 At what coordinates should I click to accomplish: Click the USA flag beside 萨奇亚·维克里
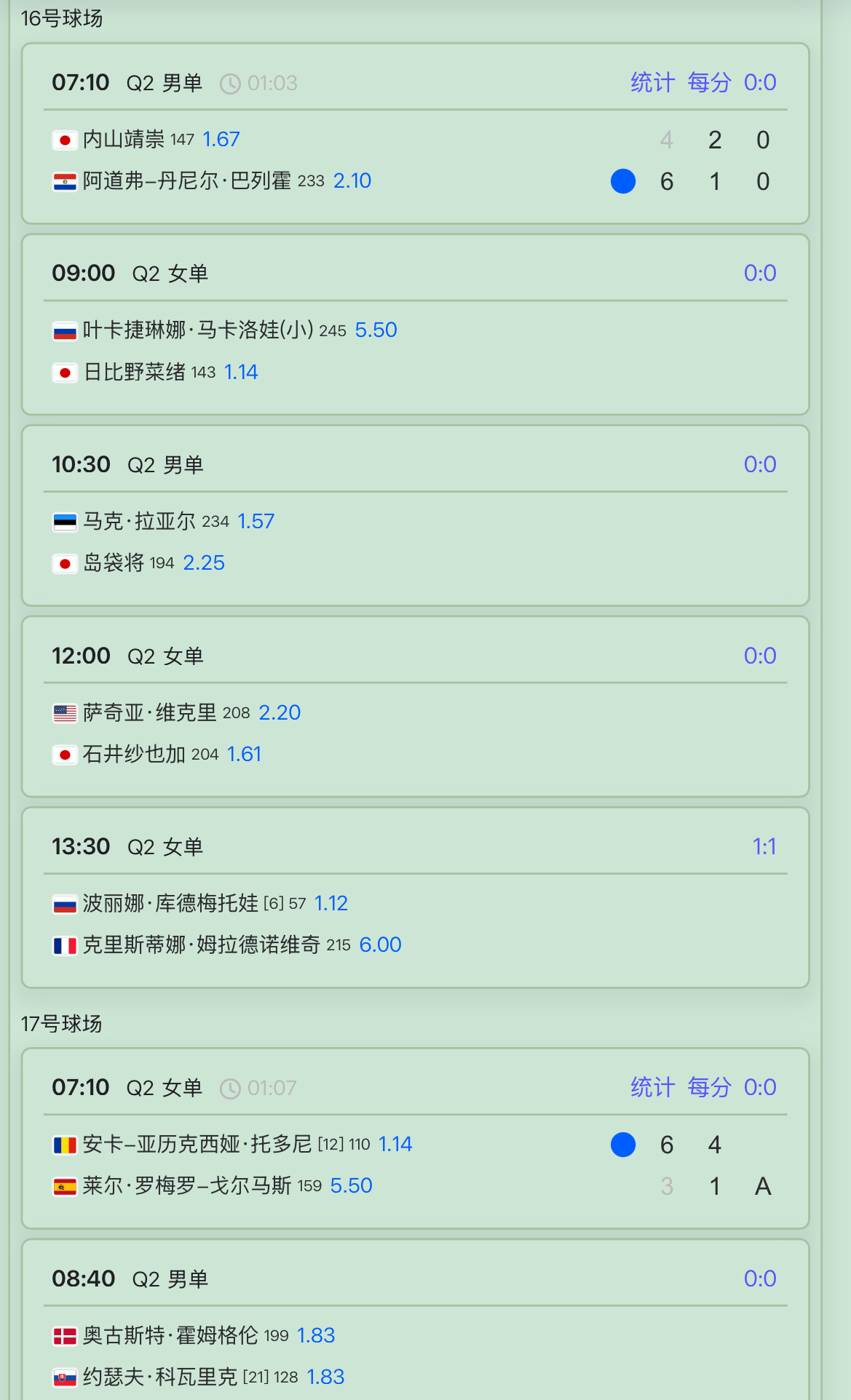(65, 714)
